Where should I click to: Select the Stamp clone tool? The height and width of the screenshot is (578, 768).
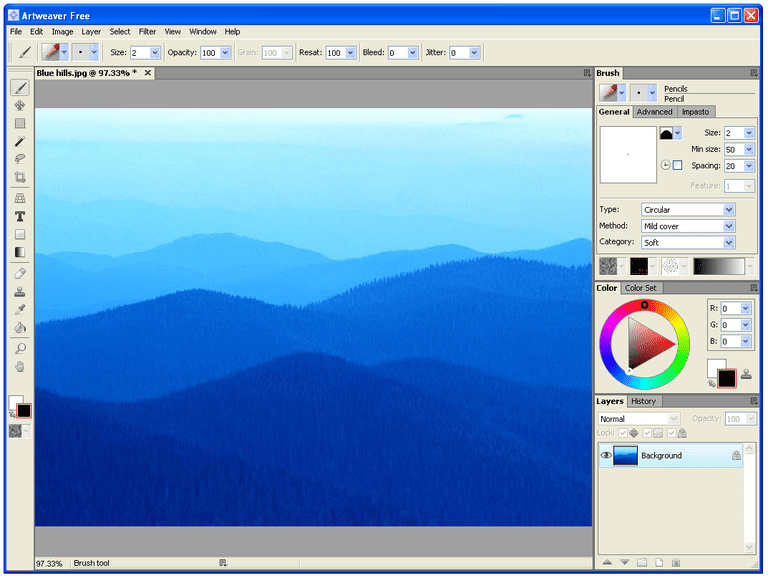pyautogui.click(x=20, y=292)
